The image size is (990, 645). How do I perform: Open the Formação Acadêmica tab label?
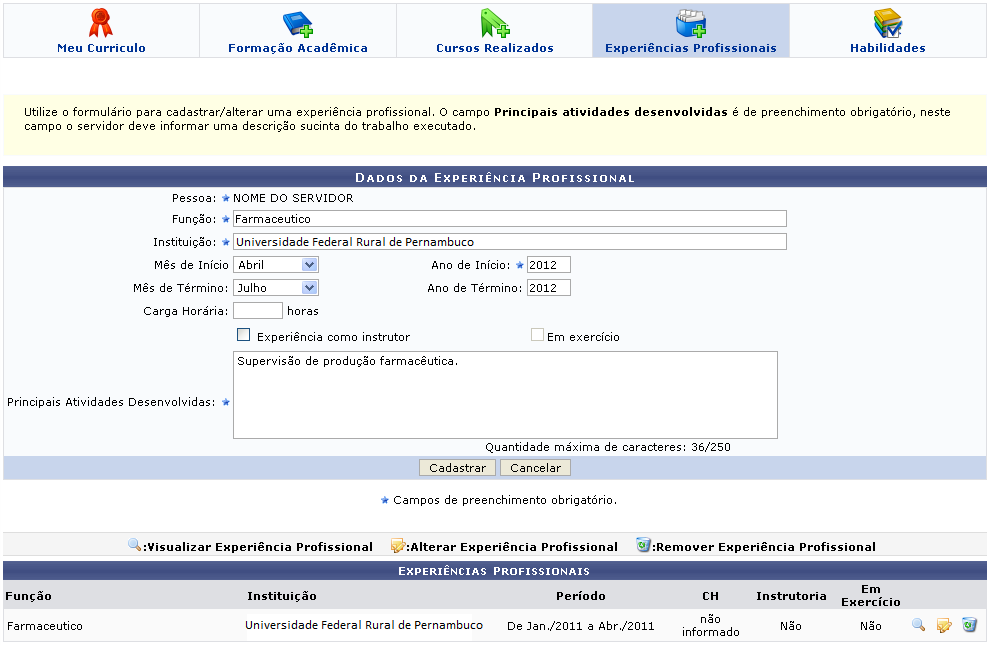tap(297, 48)
